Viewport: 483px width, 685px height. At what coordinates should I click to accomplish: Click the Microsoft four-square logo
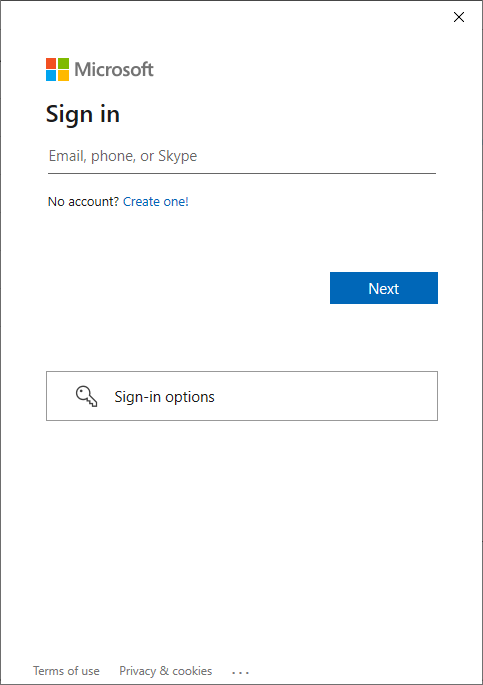tap(57, 69)
